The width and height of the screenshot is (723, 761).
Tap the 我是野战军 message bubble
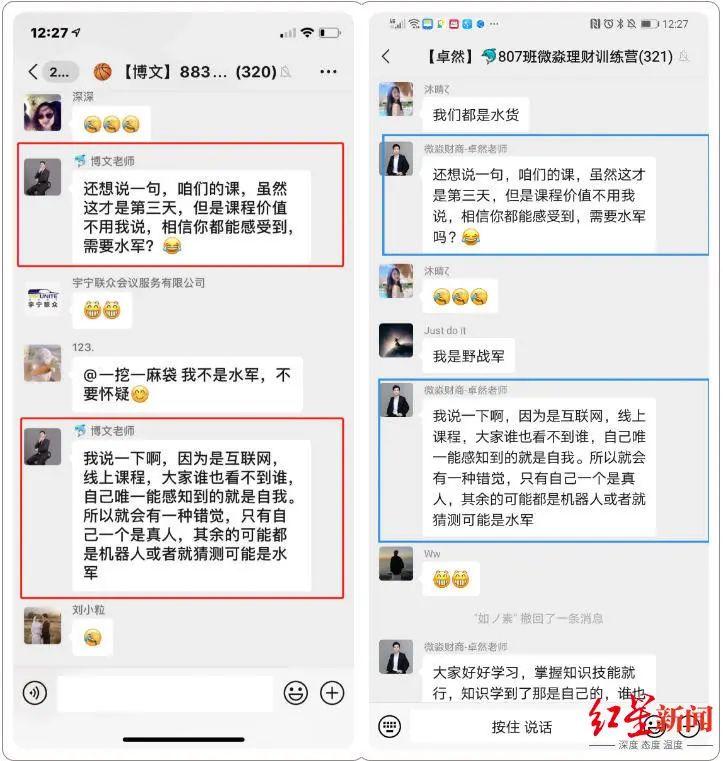coord(469,356)
